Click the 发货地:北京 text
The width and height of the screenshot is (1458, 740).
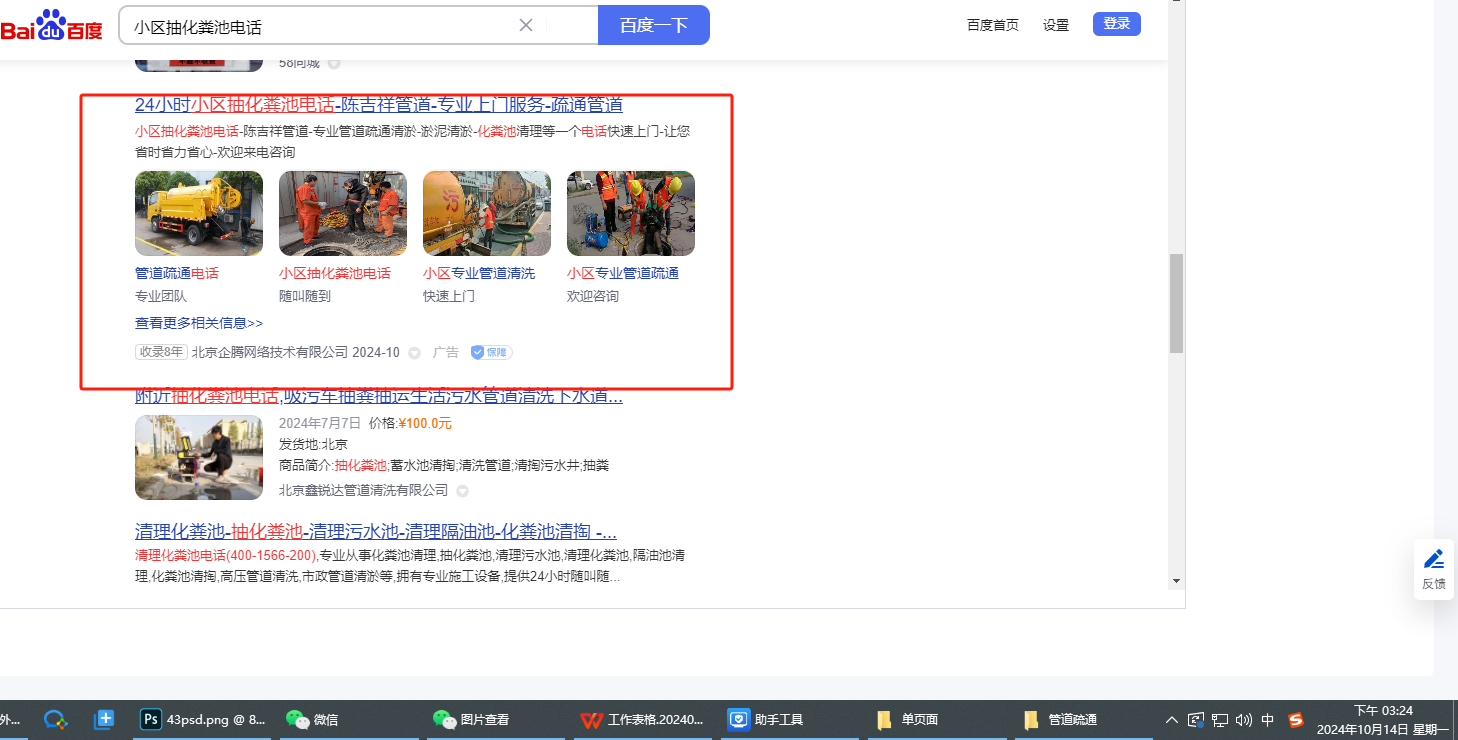(x=313, y=444)
